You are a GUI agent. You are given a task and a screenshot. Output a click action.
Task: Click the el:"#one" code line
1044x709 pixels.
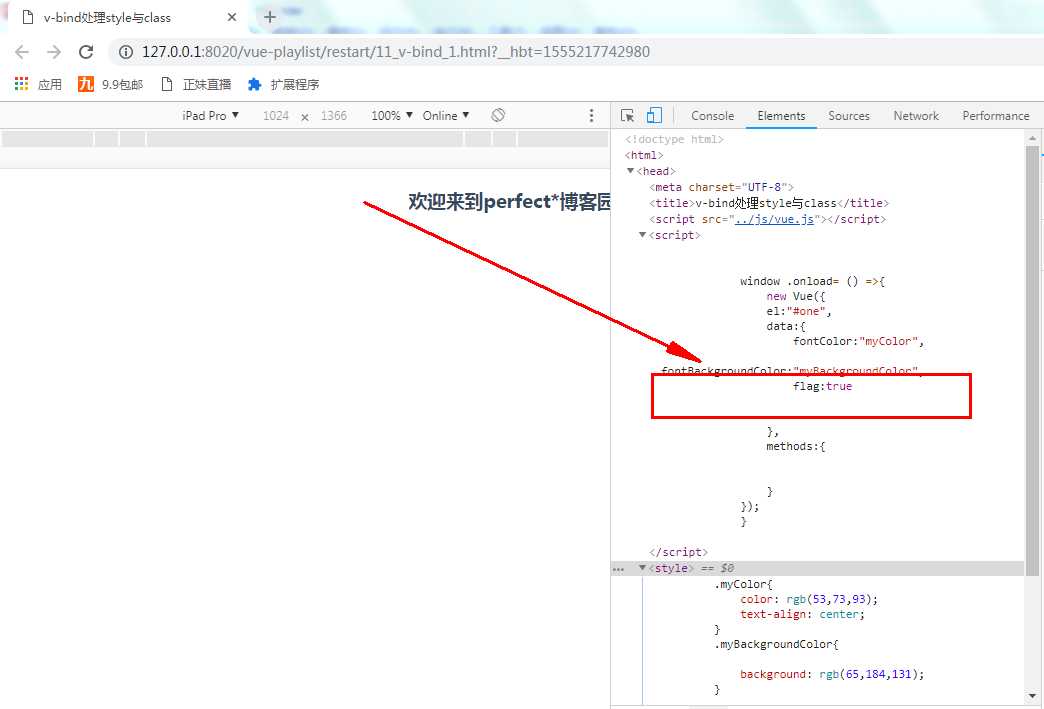(799, 311)
